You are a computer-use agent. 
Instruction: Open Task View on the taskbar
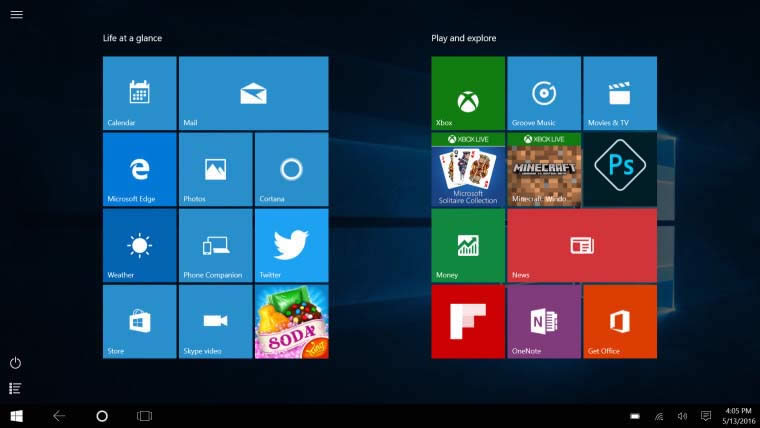(144, 415)
